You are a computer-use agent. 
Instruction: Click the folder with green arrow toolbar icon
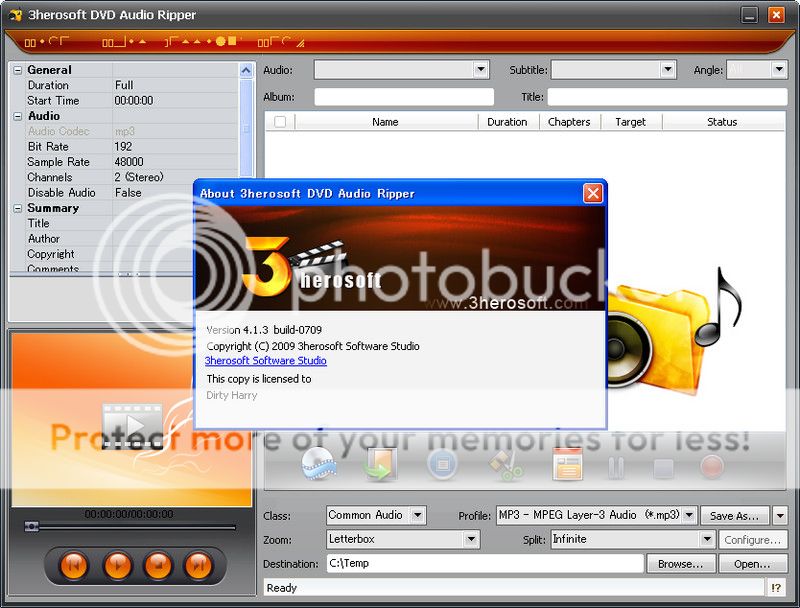click(x=380, y=464)
